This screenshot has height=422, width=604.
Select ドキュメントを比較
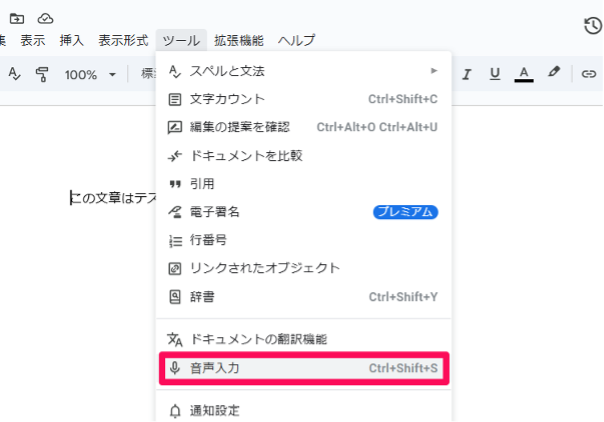[x=304, y=156]
